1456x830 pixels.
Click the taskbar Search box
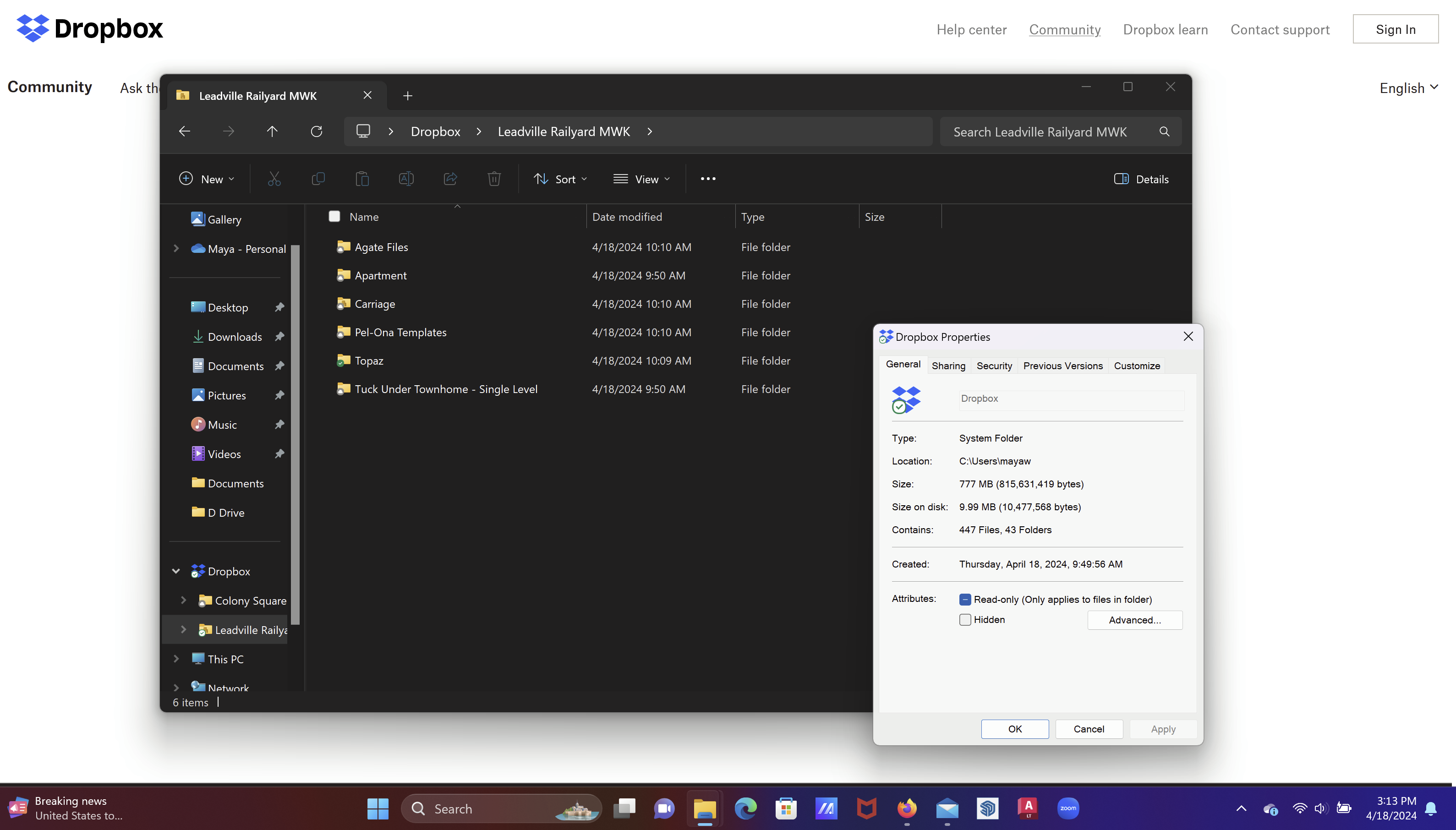click(501, 808)
